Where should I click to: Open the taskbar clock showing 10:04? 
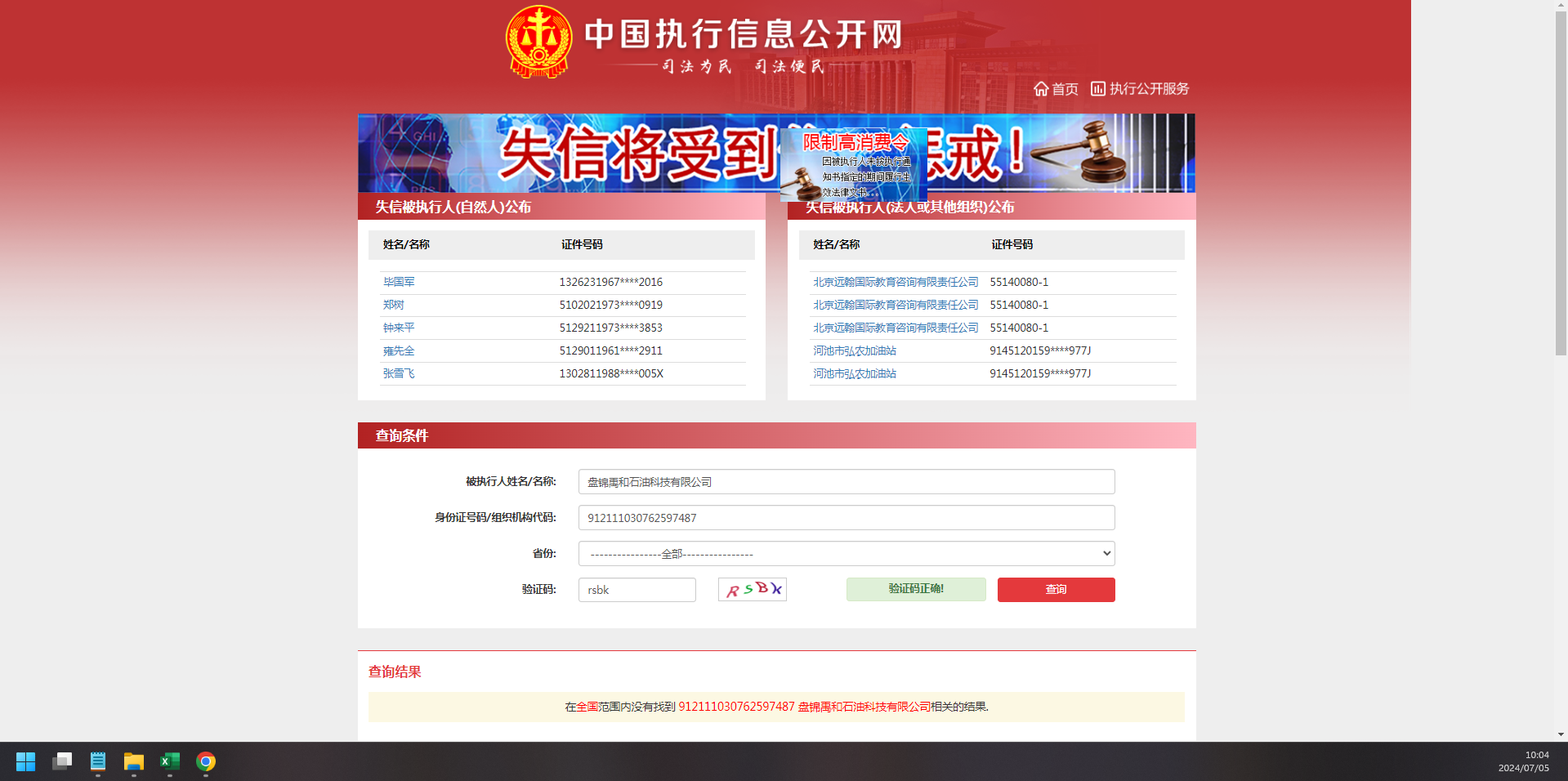pos(1523,761)
